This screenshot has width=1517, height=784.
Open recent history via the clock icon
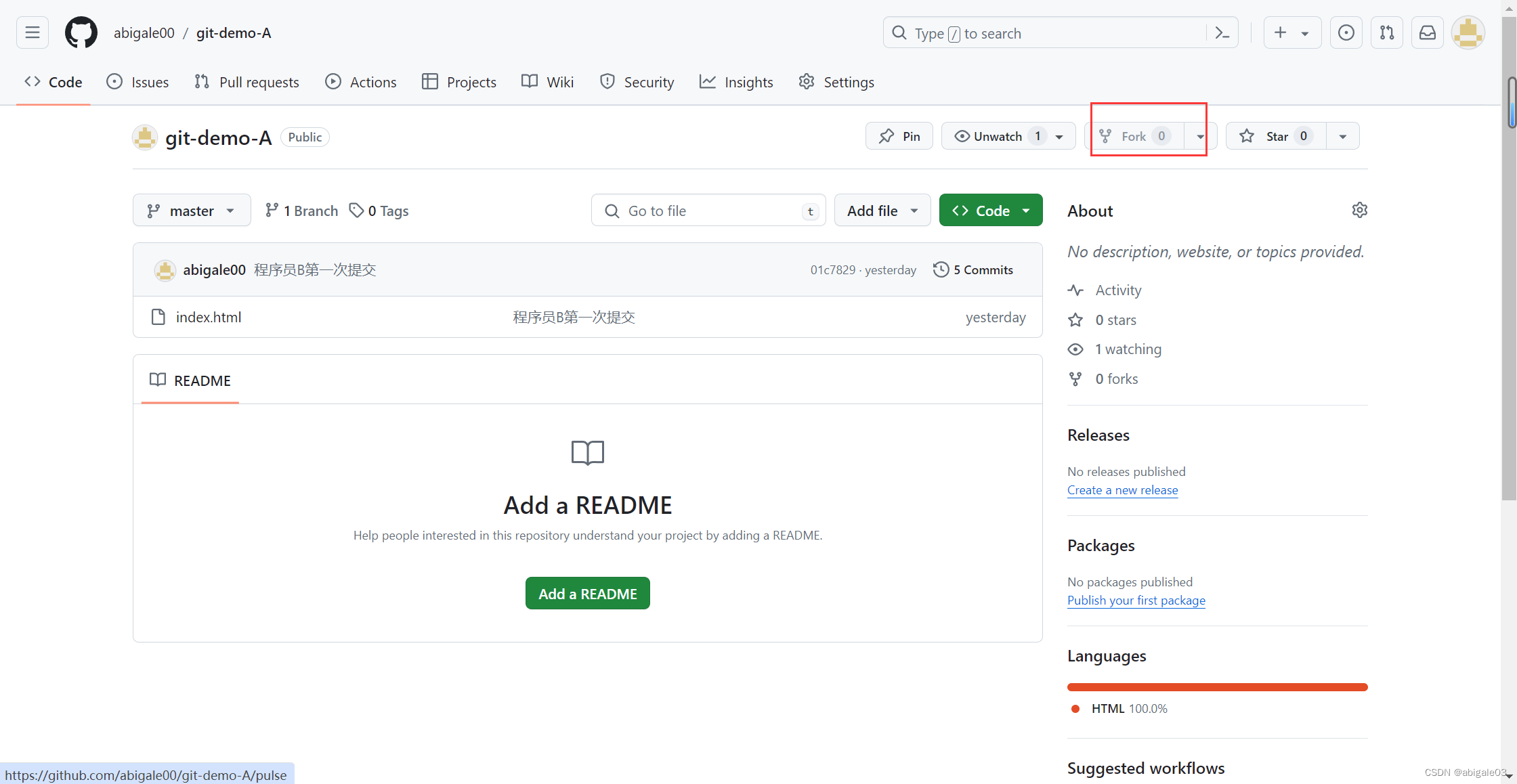1346,32
